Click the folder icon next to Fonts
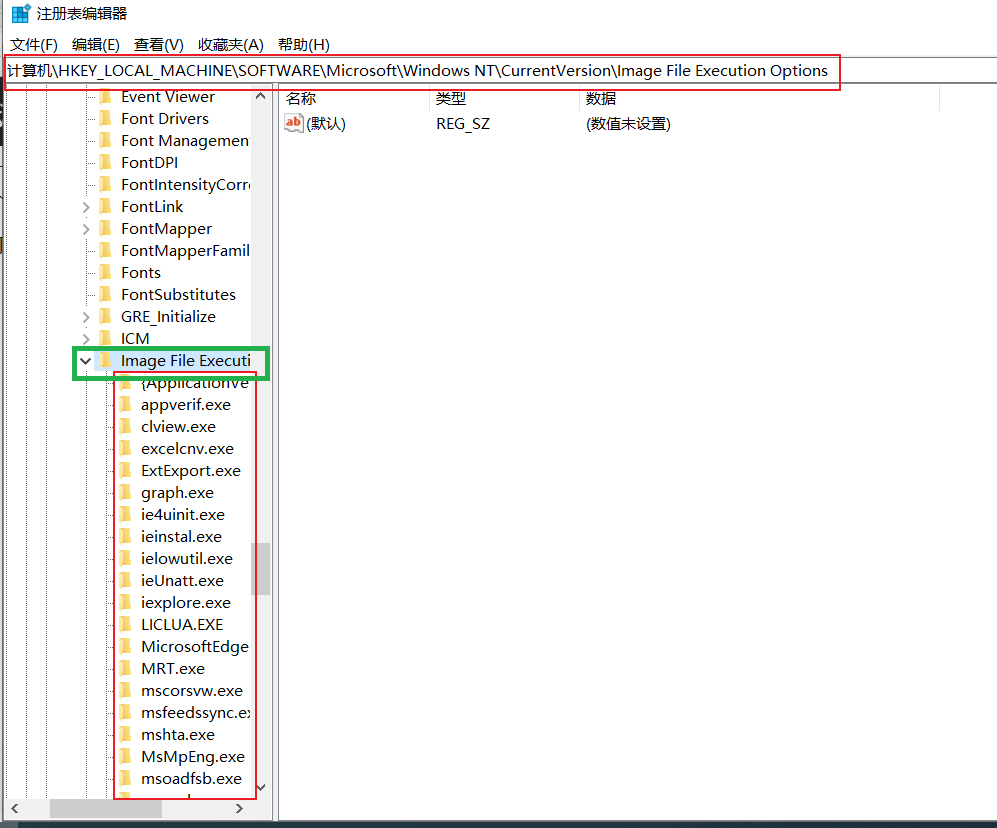This screenshot has height=828, width=997. pyautogui.click(x=105, y=273)
